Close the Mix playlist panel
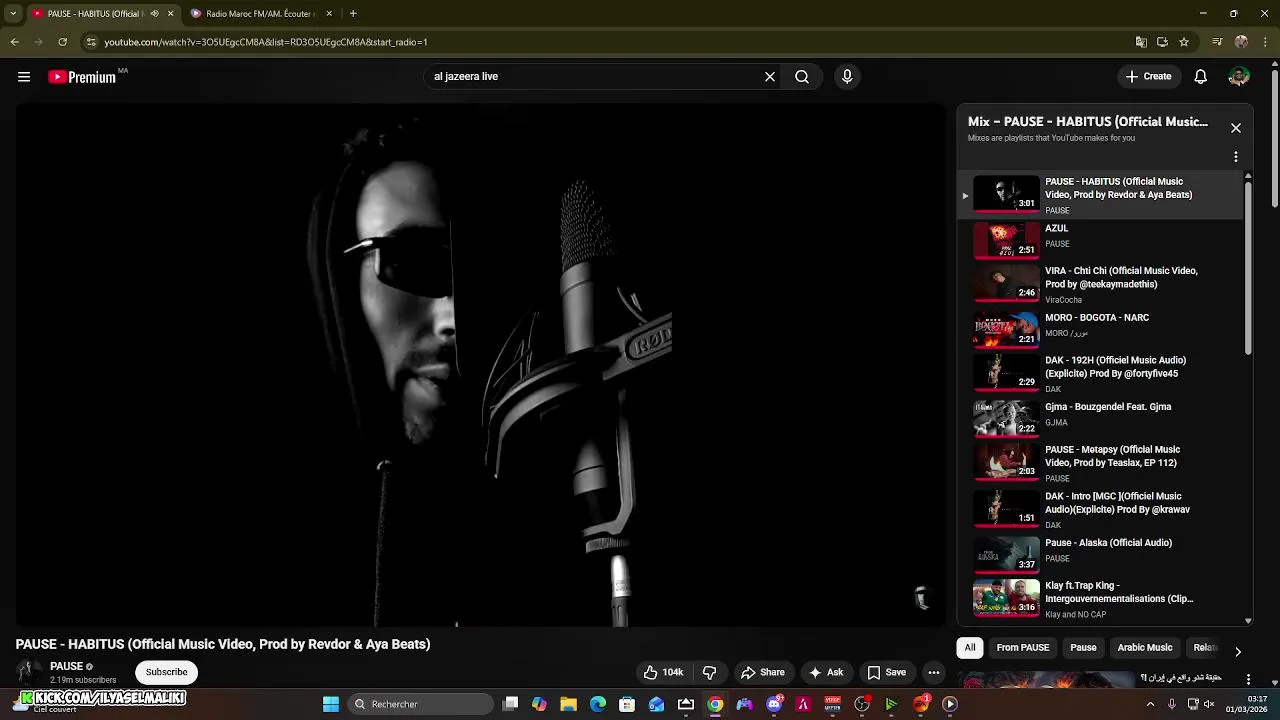Screen dimensions: 1280x720 click(x=1236, y=128)
